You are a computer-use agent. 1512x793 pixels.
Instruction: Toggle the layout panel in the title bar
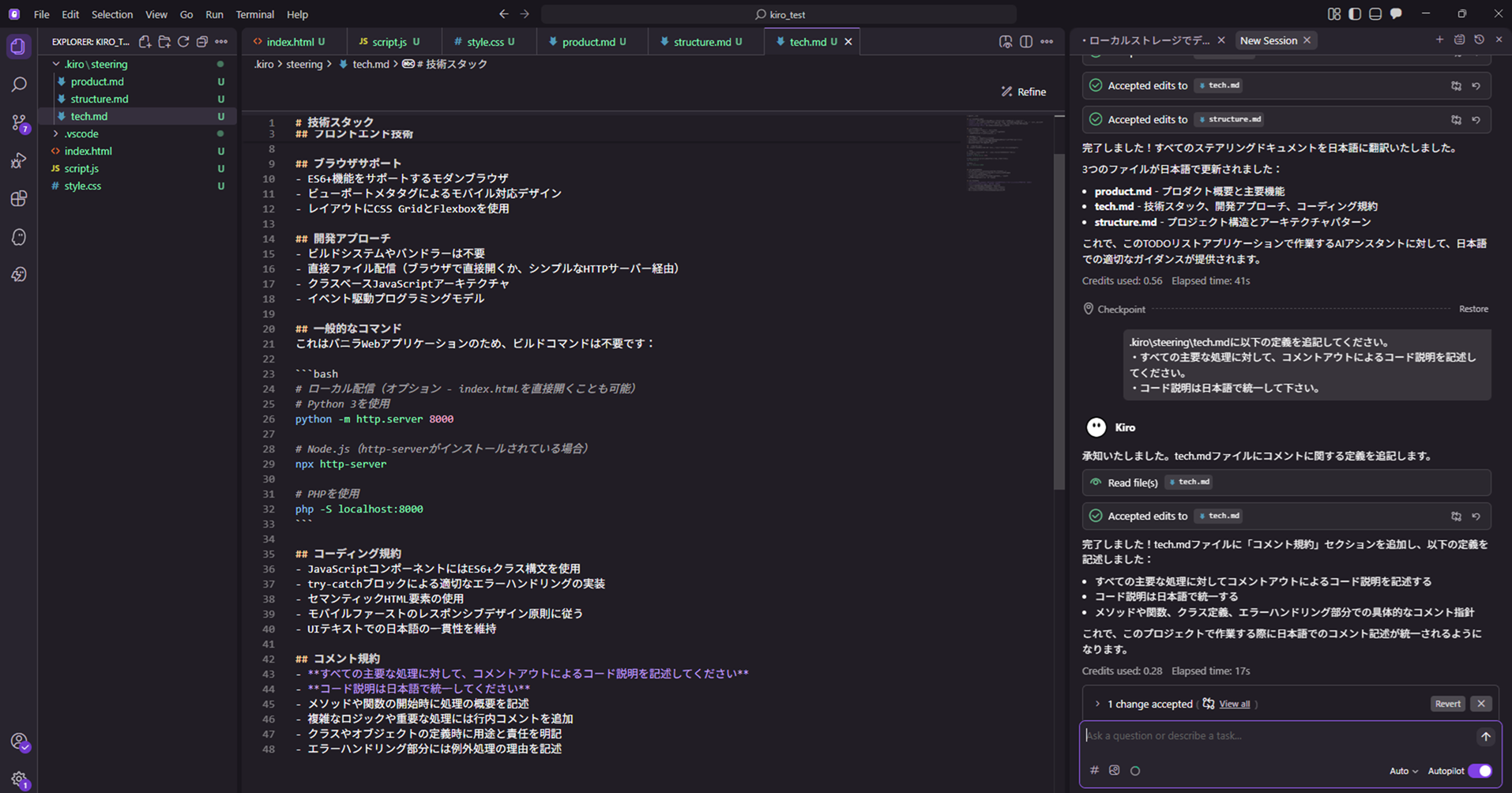[x=1375, y=13]
